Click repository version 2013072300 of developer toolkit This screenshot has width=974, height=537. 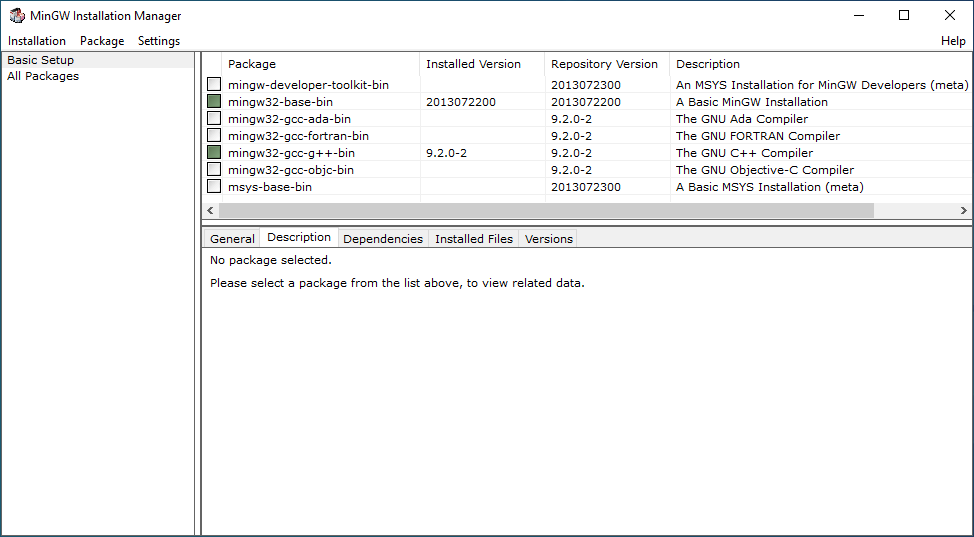point(586,85)
